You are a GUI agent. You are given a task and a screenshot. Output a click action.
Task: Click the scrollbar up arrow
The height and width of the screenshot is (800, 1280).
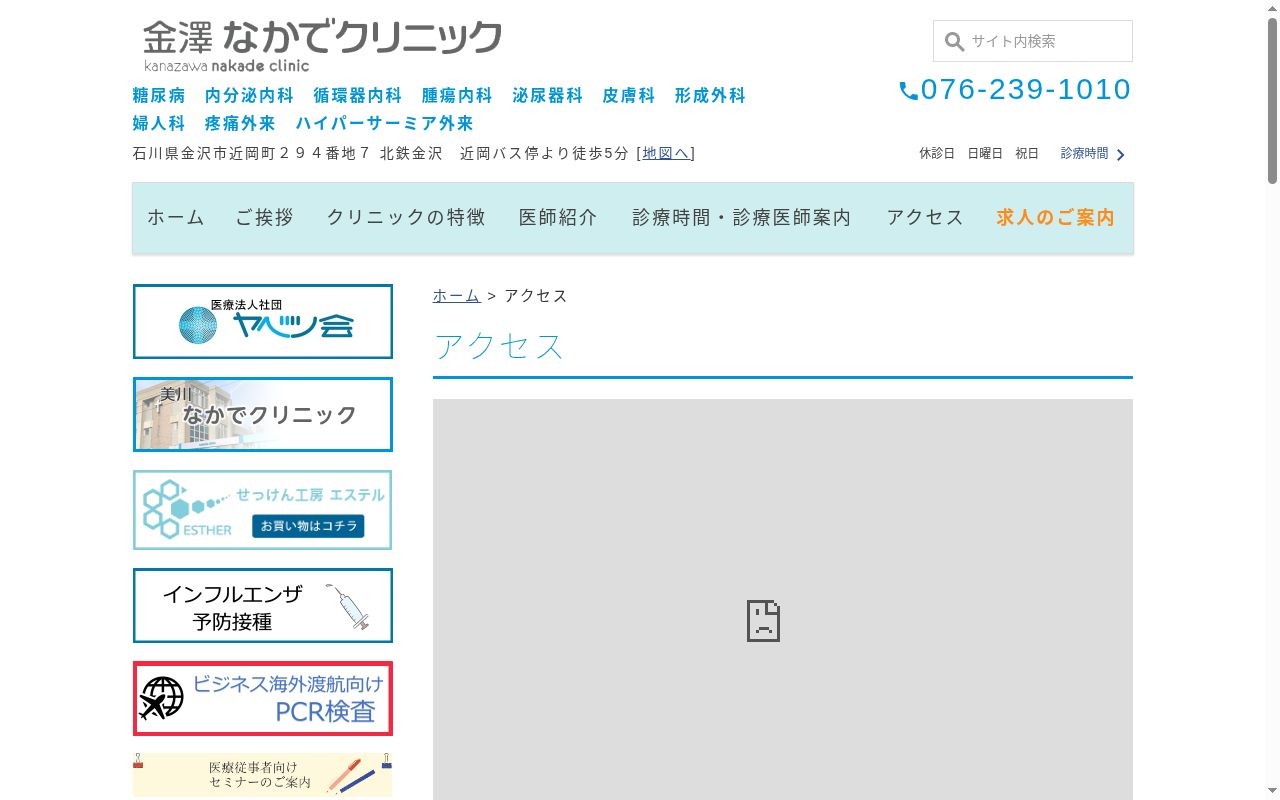click(1272, 8)
